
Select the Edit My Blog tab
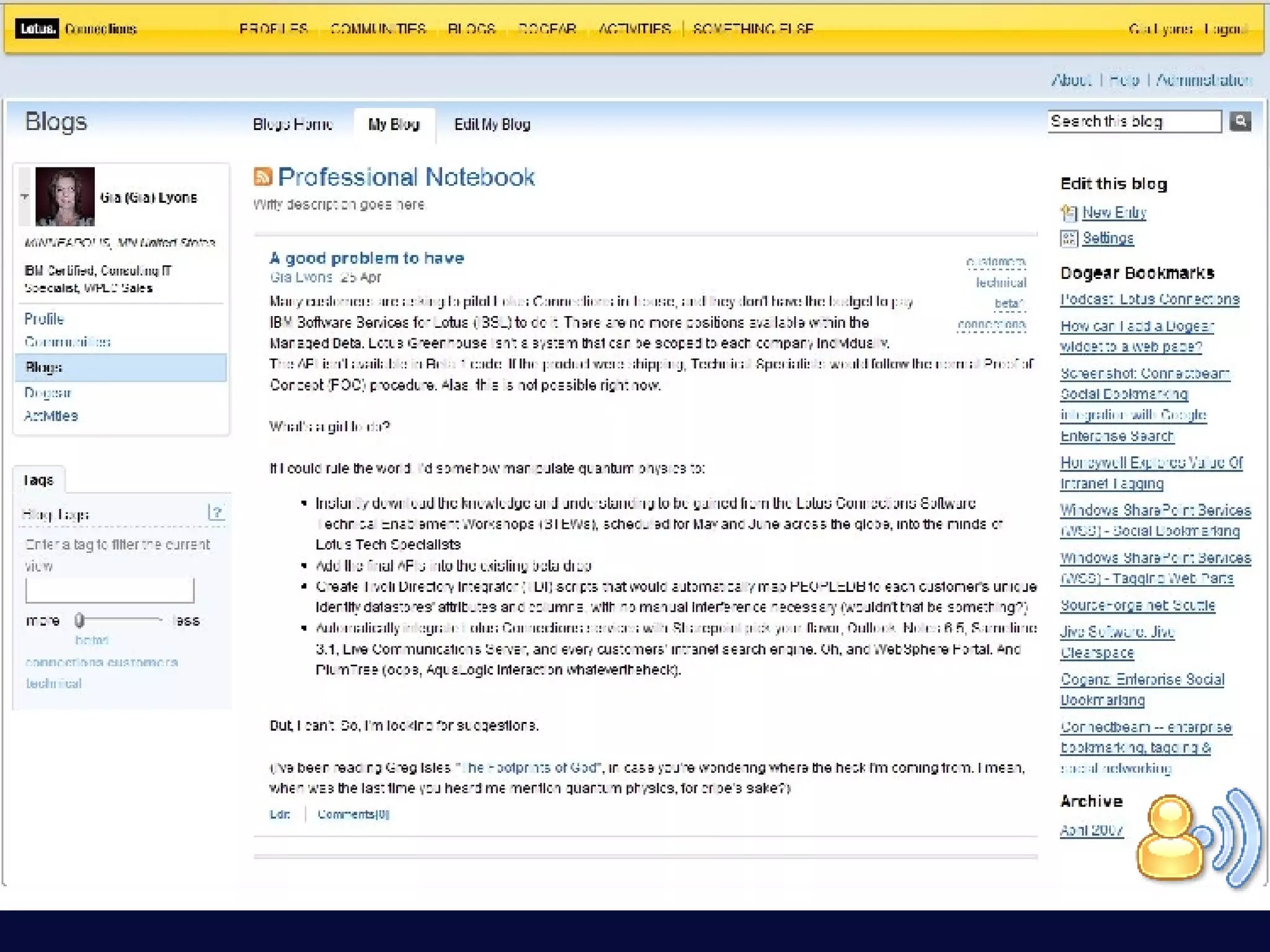pos(492,125)
